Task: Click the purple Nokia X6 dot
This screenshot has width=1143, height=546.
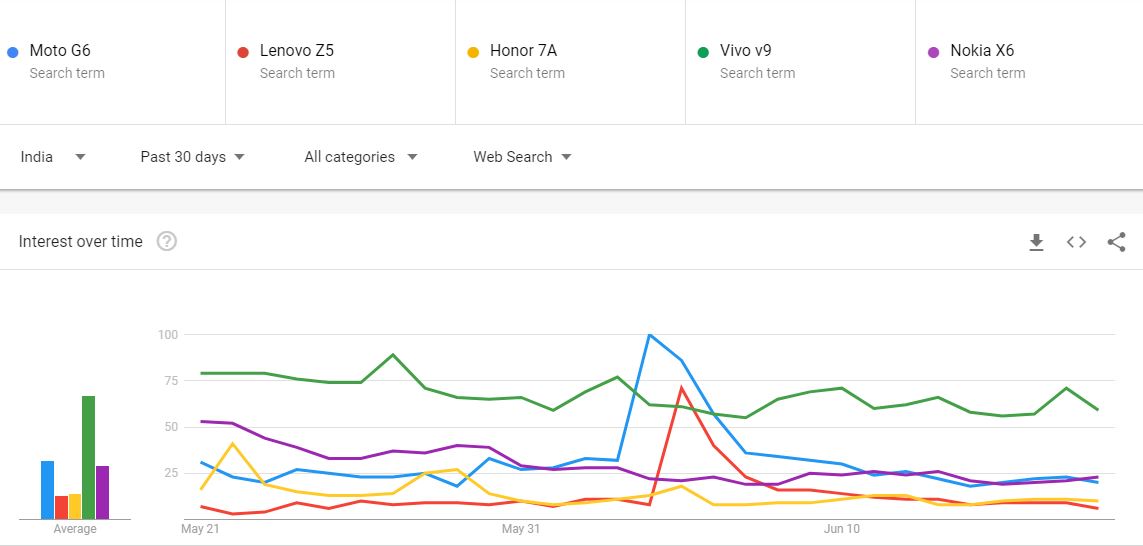Action: (933, 51)
